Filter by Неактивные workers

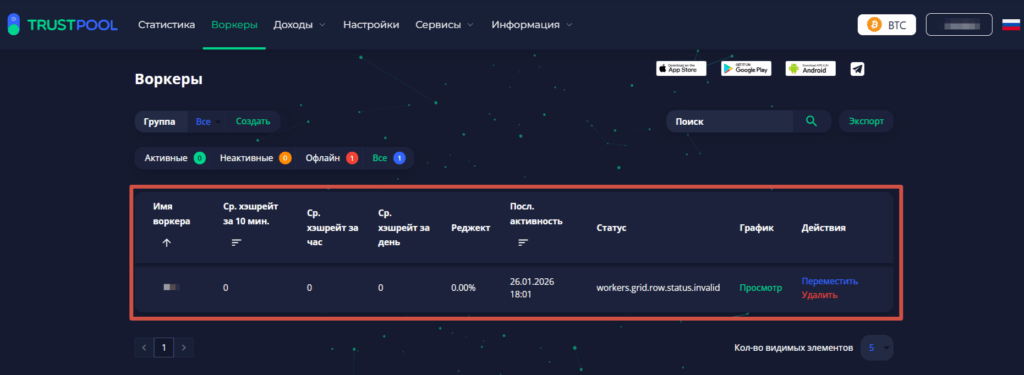[x=255, y=158]
